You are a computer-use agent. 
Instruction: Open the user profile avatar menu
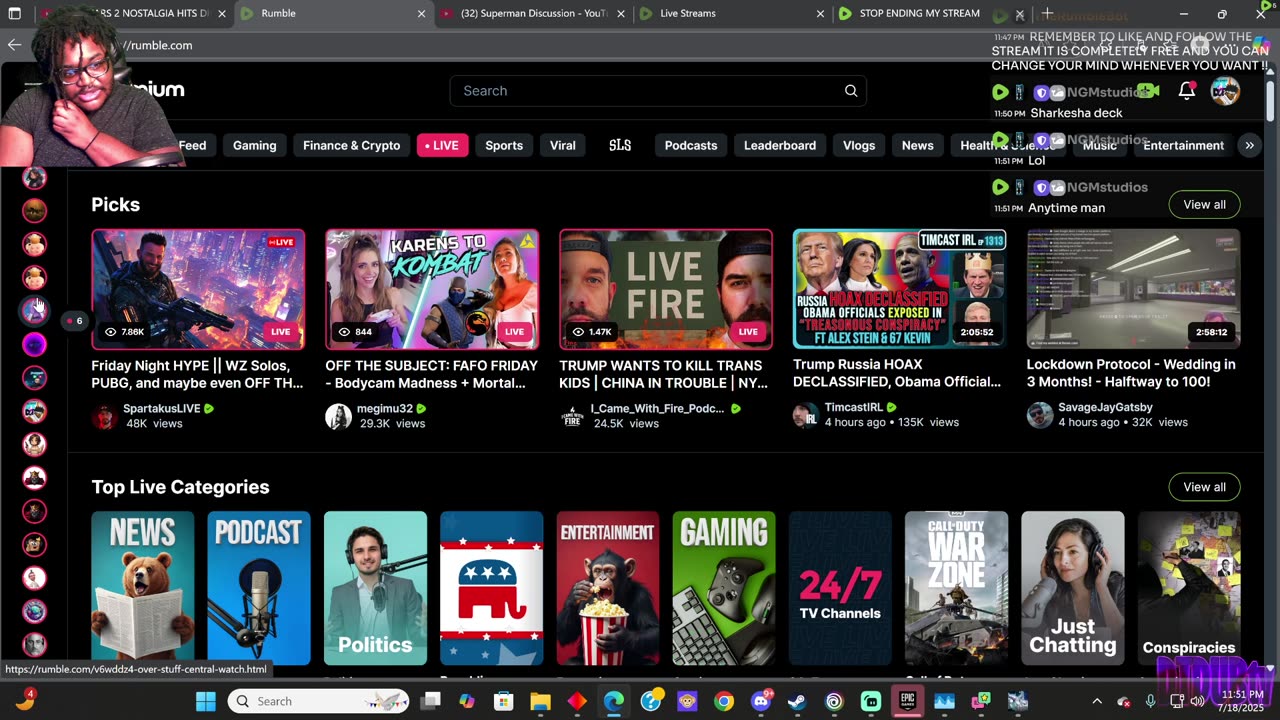tap(1225, 91)
